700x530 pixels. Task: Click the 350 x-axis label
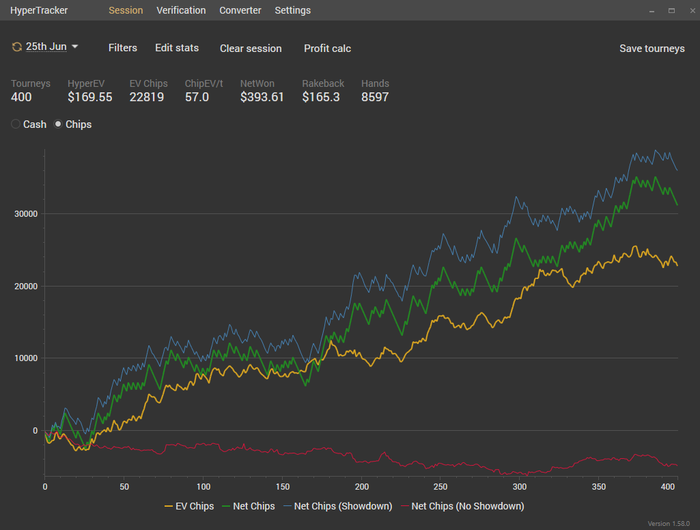pyautogui.click(x=599, y=487)
